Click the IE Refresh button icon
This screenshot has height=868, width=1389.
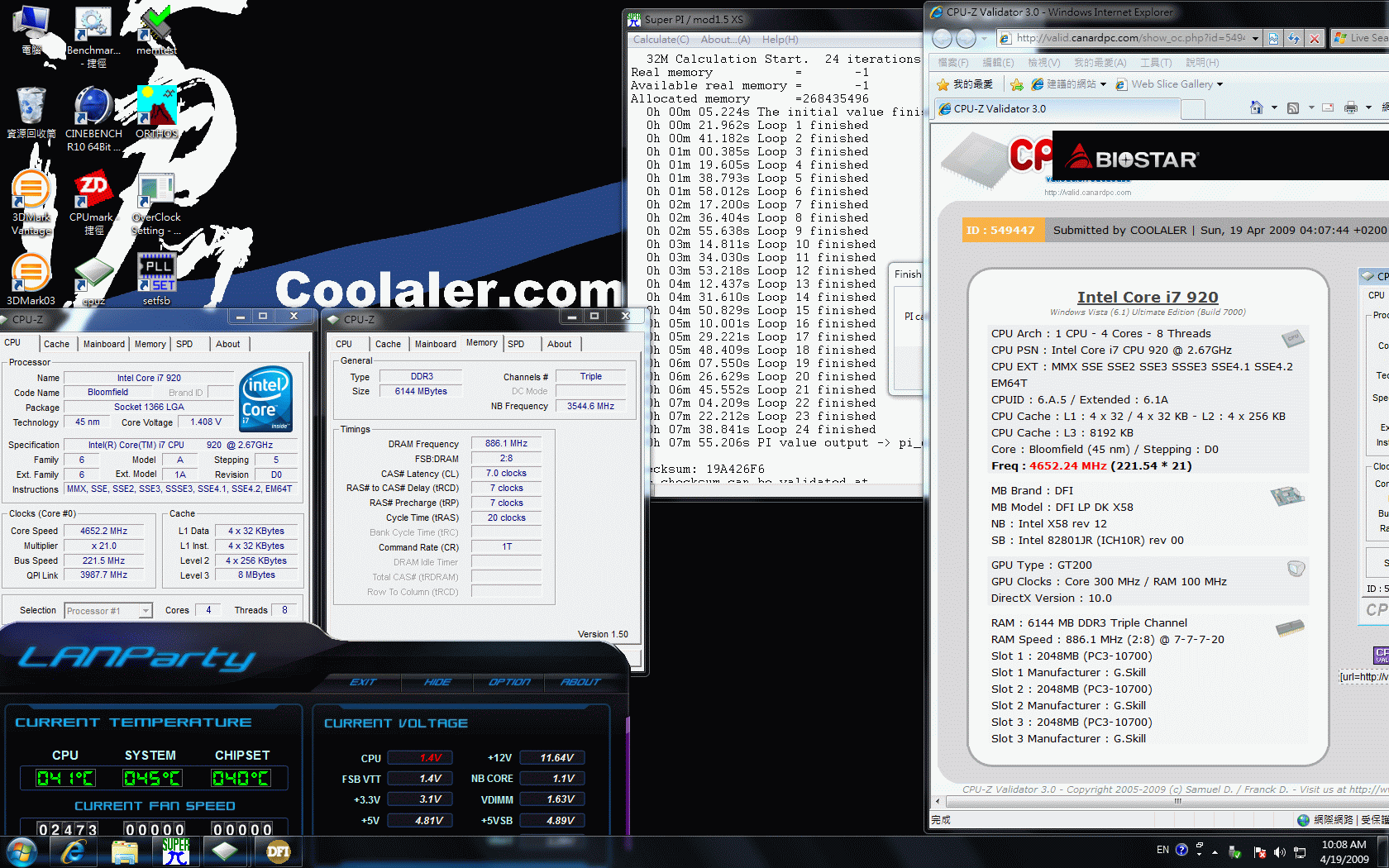[1294, 38]
